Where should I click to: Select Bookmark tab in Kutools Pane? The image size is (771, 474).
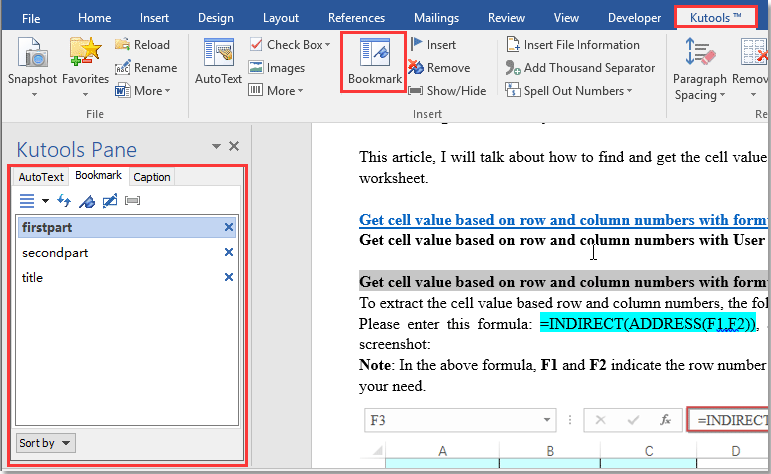pyautogui.click(x=98, y=176)
